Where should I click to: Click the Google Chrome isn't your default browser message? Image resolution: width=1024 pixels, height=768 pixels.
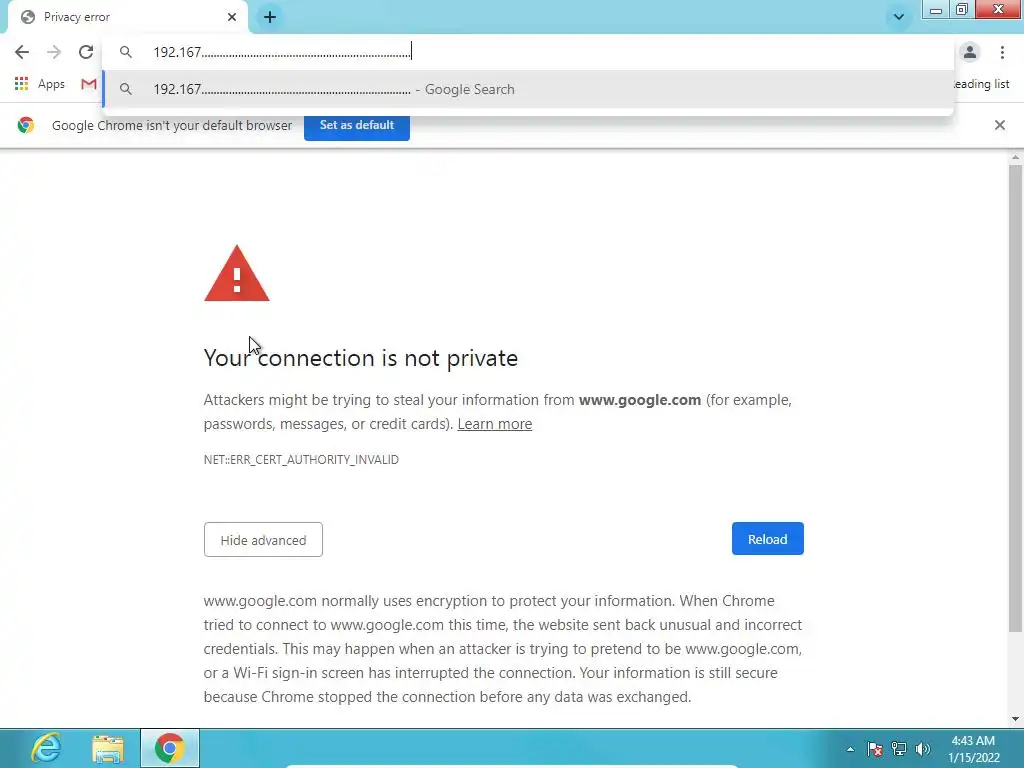coord(172,125)
